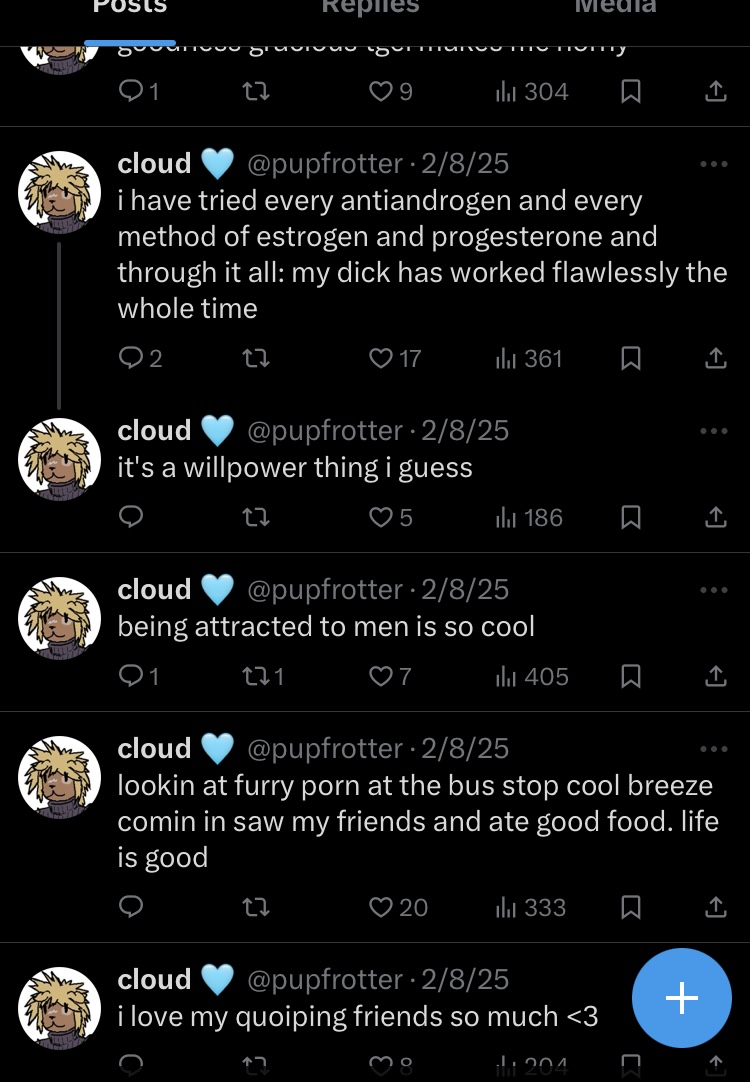Open @pupfrotter handle on antiandrogen post
Screen dimensions: 750x1082
[324, 163]
